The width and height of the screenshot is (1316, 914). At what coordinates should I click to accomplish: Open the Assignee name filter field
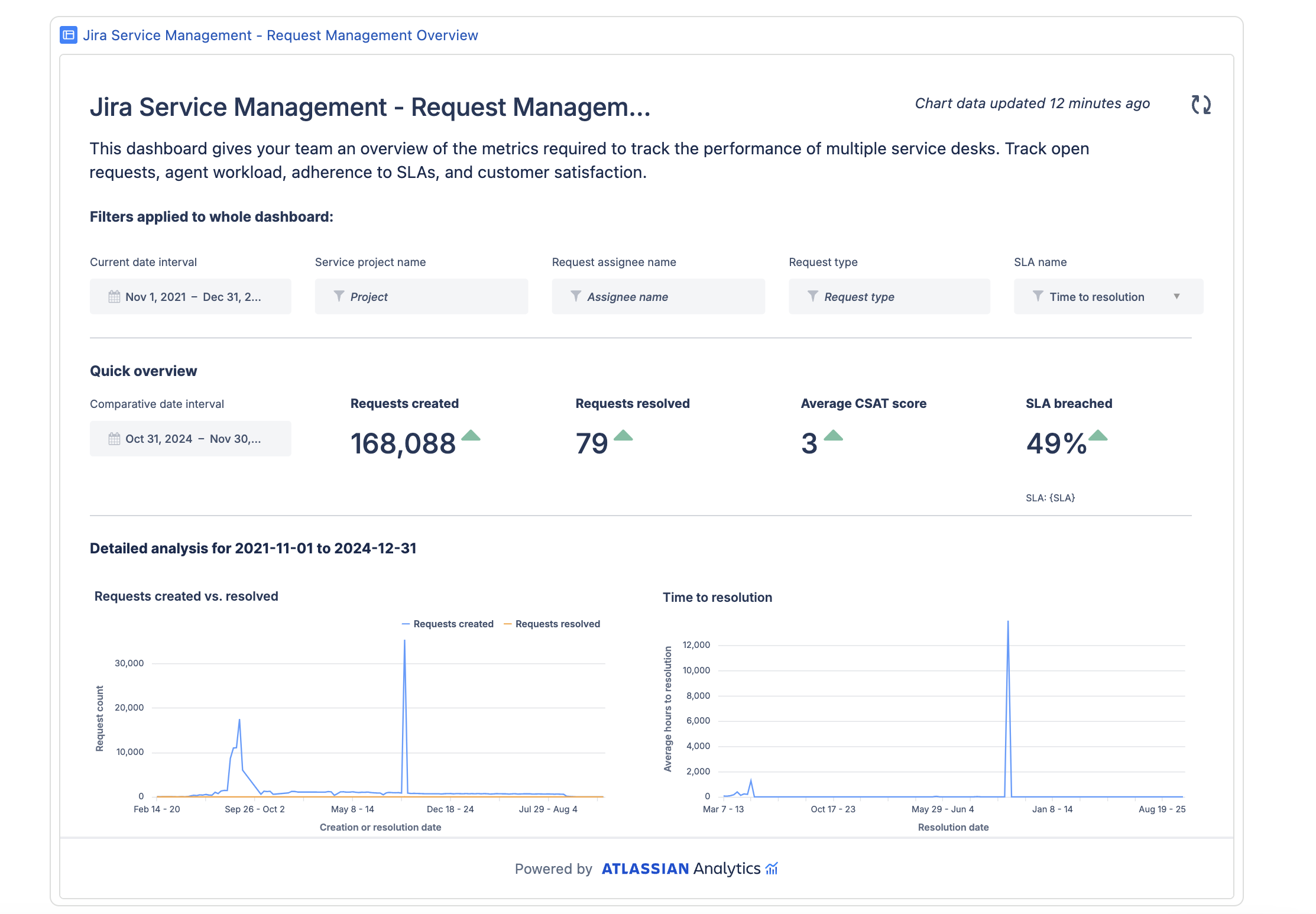[659, 297]
